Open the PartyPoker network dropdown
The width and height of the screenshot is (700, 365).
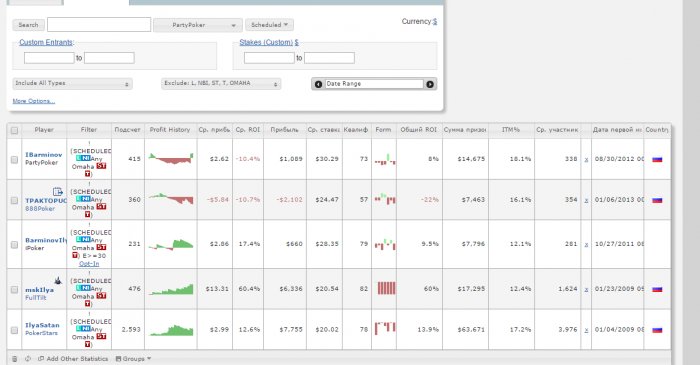coord(198,25)
